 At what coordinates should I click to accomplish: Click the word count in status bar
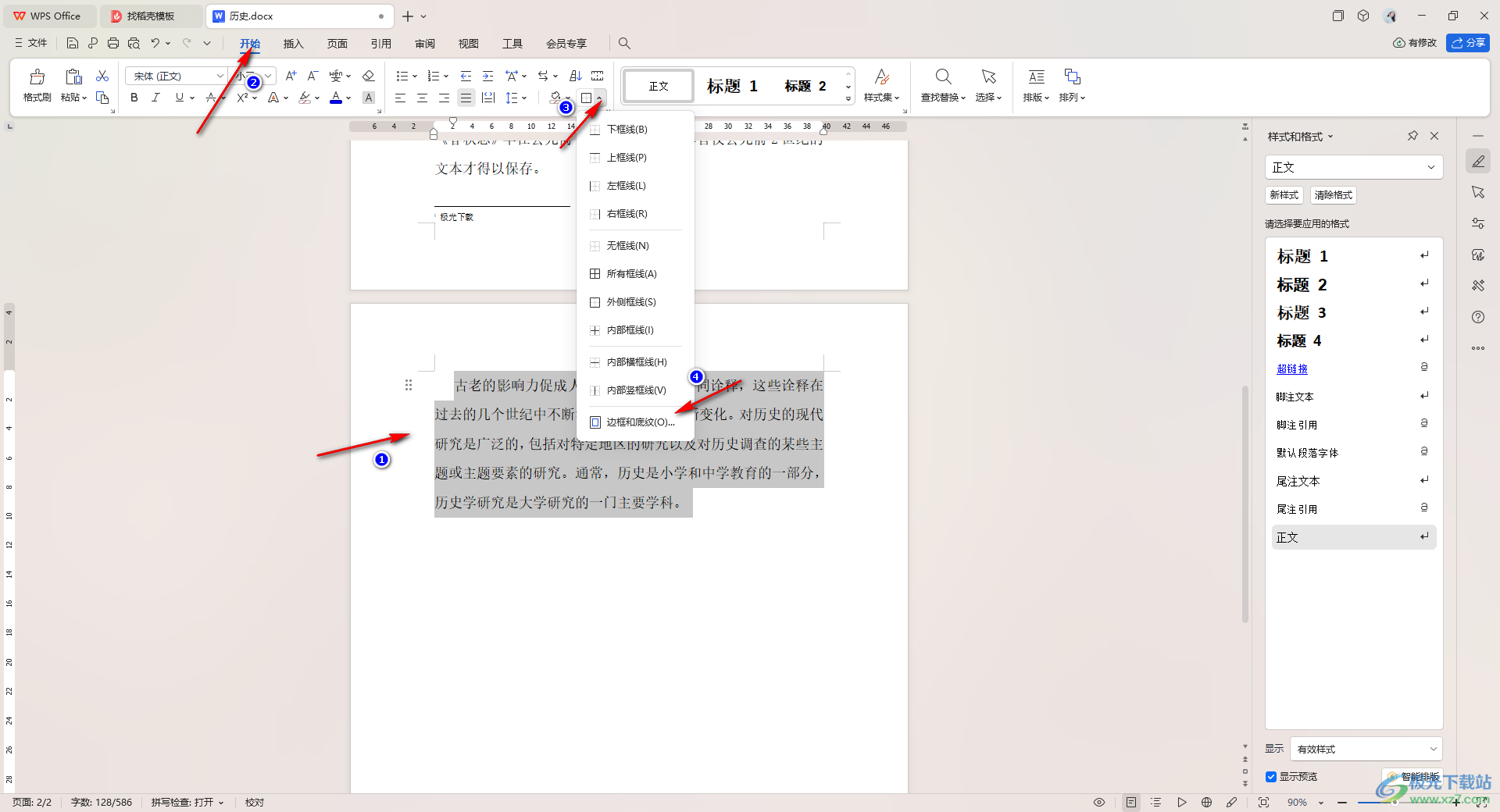coord(102,802)
